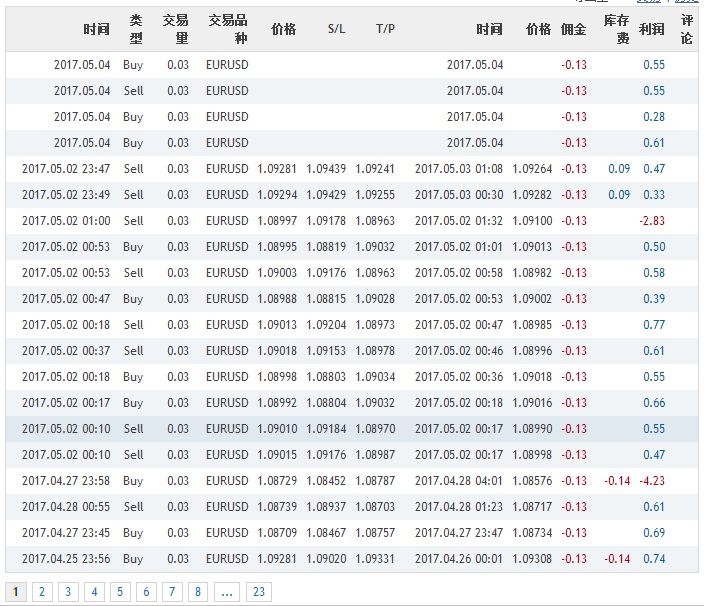704x606 pixels.
Task: Click close time 2017.05.02 00:53
Action: [x=459, y=299]
